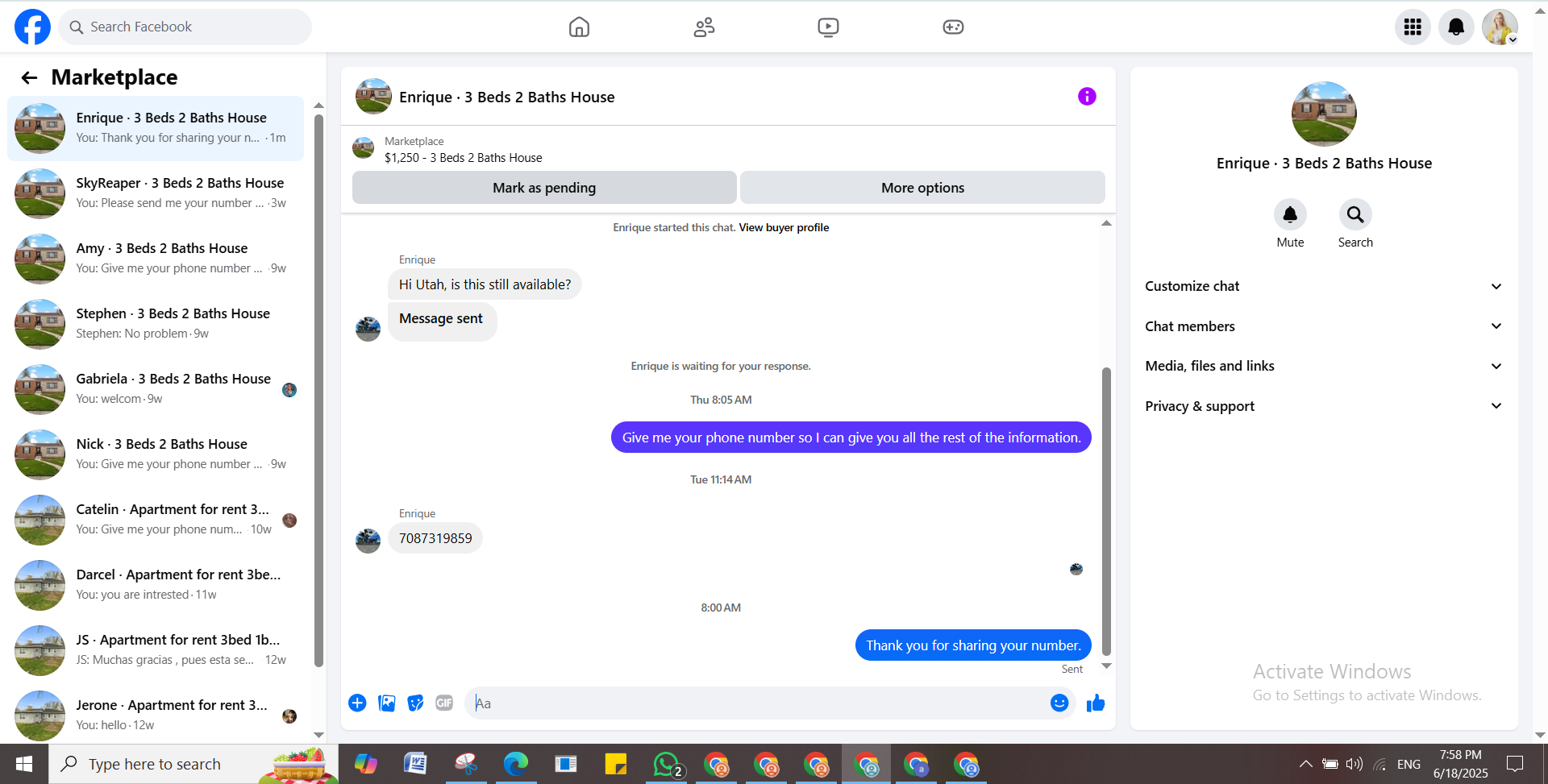
Task: Click the phone number message 7087319859
Action: [x=435, y=538]
